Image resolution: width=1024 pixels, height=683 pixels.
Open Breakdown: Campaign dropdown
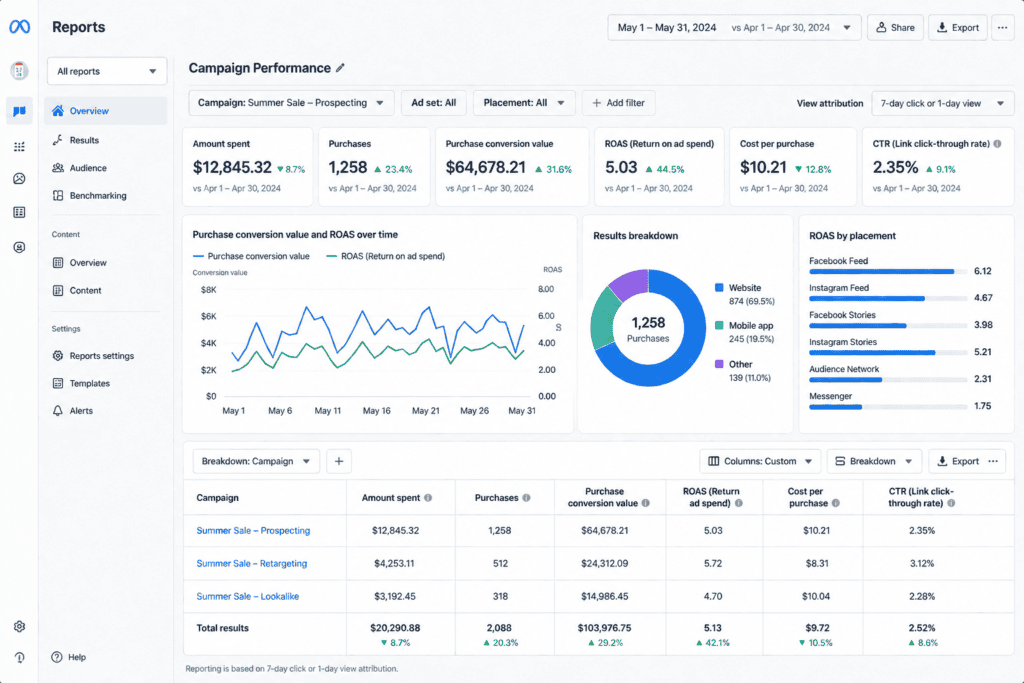[x=256, y=461]
